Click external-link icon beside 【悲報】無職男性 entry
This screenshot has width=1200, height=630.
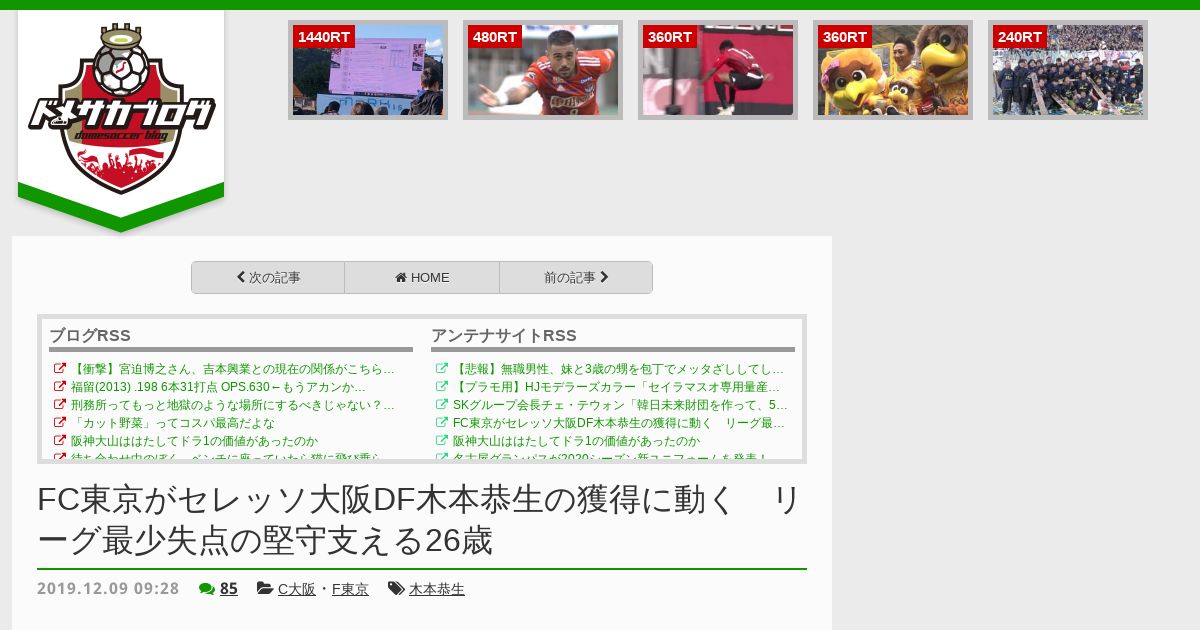coord(442,368)
